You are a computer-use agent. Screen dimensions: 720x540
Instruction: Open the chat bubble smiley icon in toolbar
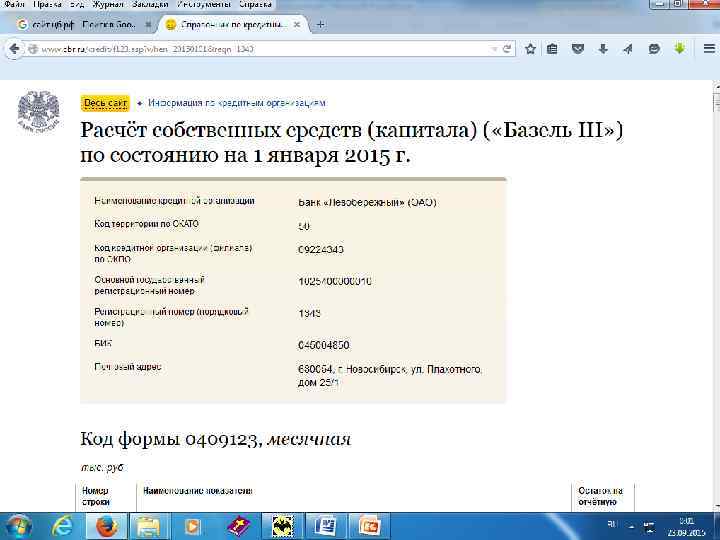coord(654,49)
